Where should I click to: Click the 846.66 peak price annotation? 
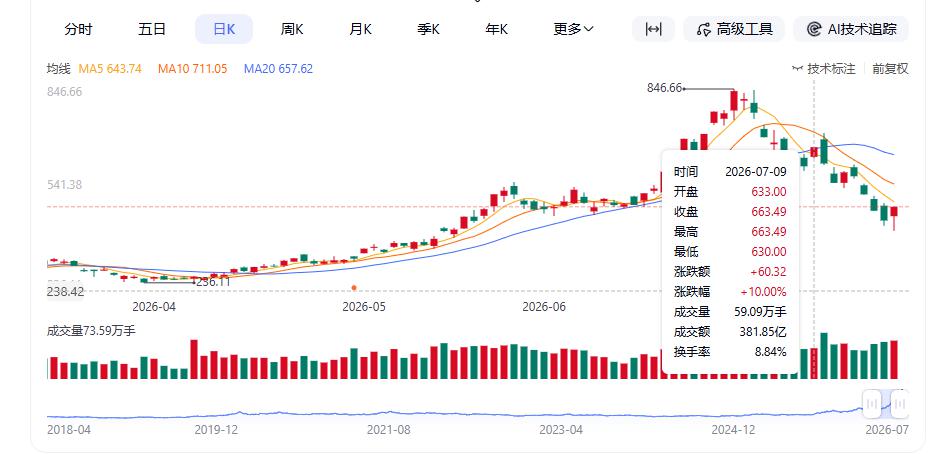665,88
